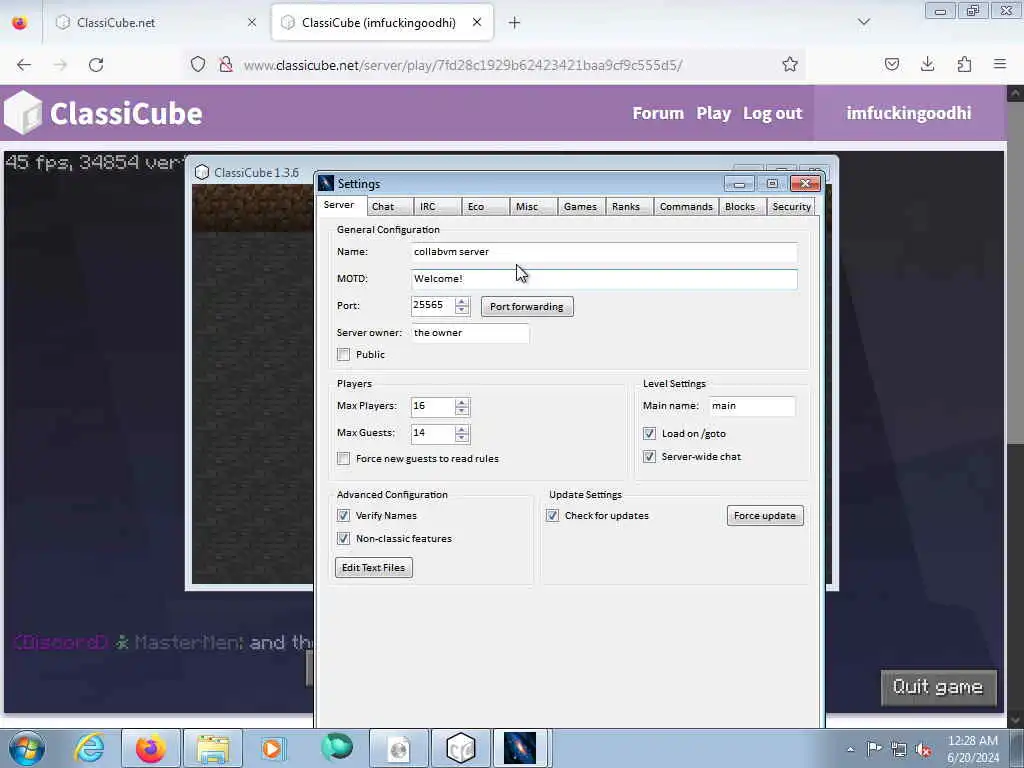The image size is (1024, 768).
Task: Bookmark this page with the star icon
Action: click(x=790, y=64)
